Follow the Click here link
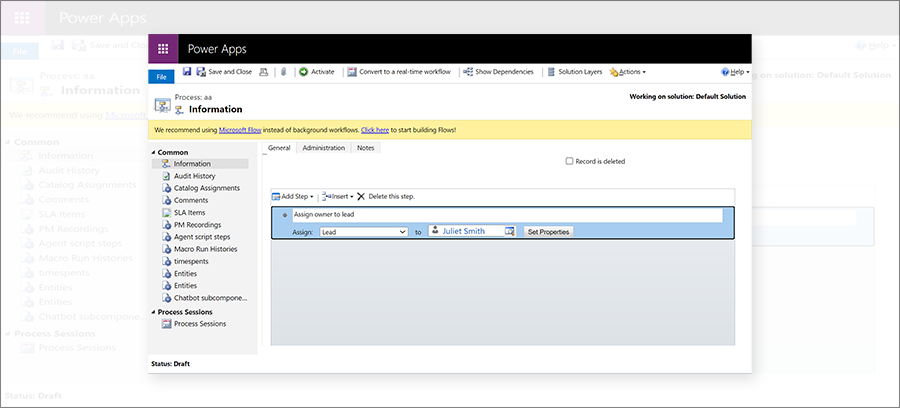 tap(375, 130)
